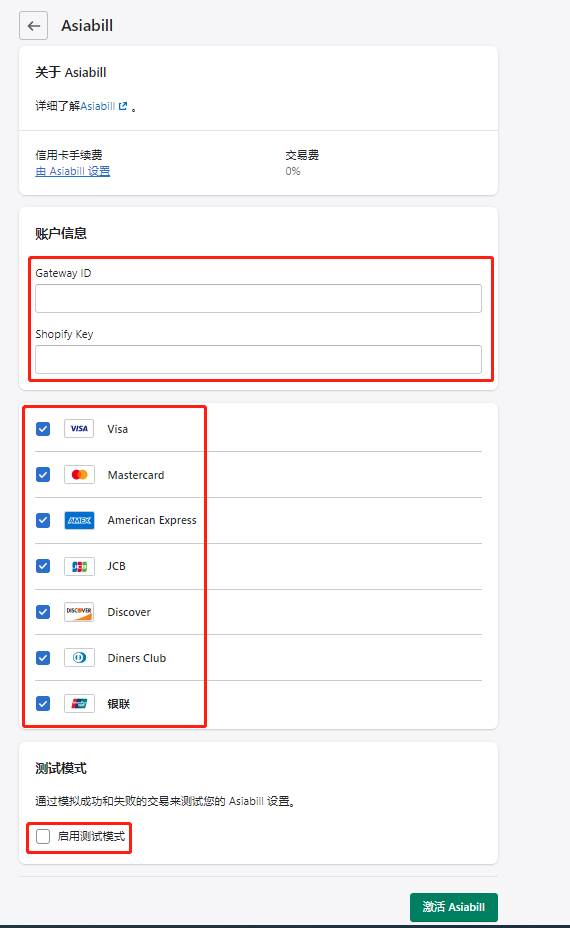Click the 关于 Asiabill heading

click(x=71, y=72)
